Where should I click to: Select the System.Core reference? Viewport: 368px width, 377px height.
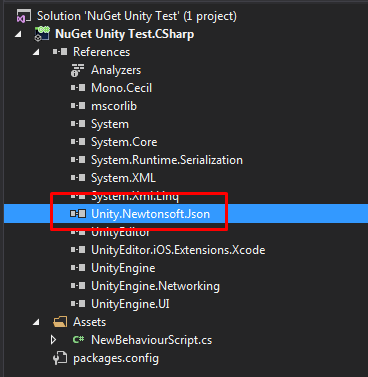[x=124, y=142]
